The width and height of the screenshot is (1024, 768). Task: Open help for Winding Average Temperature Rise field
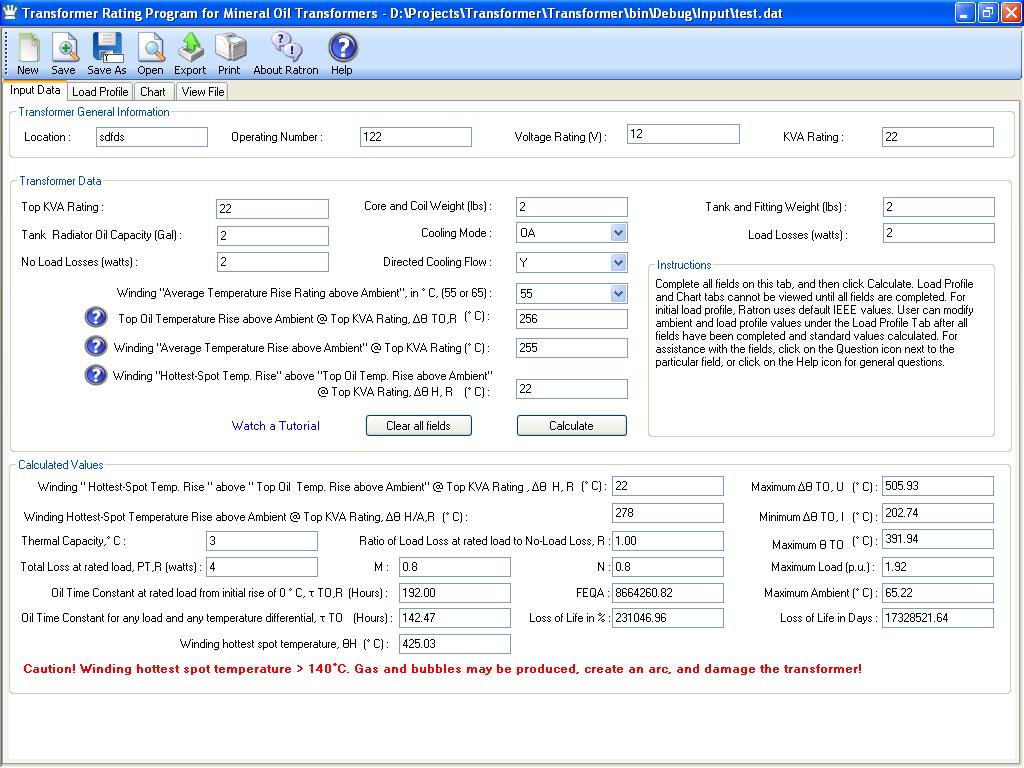(96, 346)
